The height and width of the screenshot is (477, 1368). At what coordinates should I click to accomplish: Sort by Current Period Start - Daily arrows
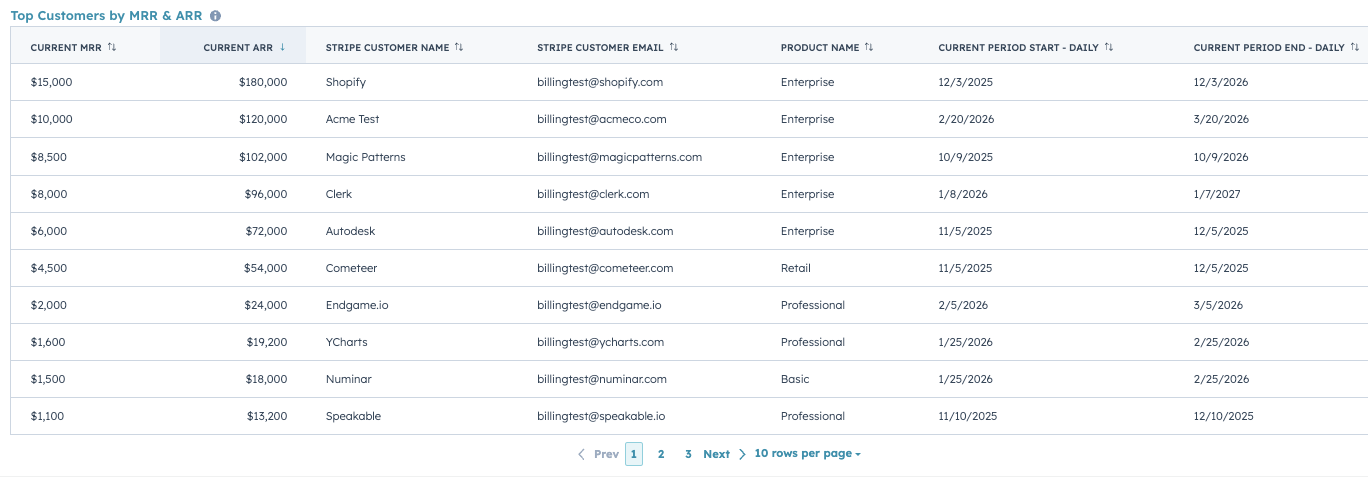pos(1109,47)
